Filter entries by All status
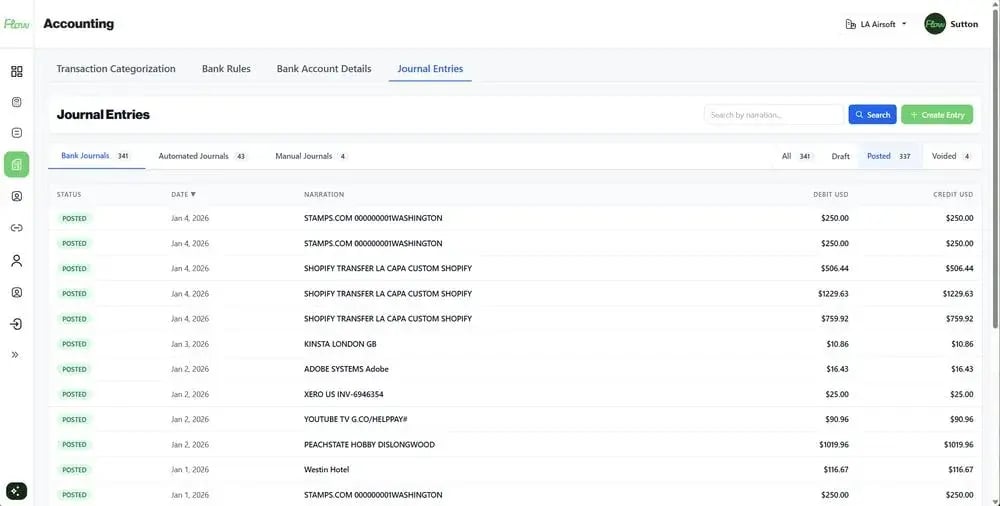This screenshot has width=1000, height=506. [796, 156]
